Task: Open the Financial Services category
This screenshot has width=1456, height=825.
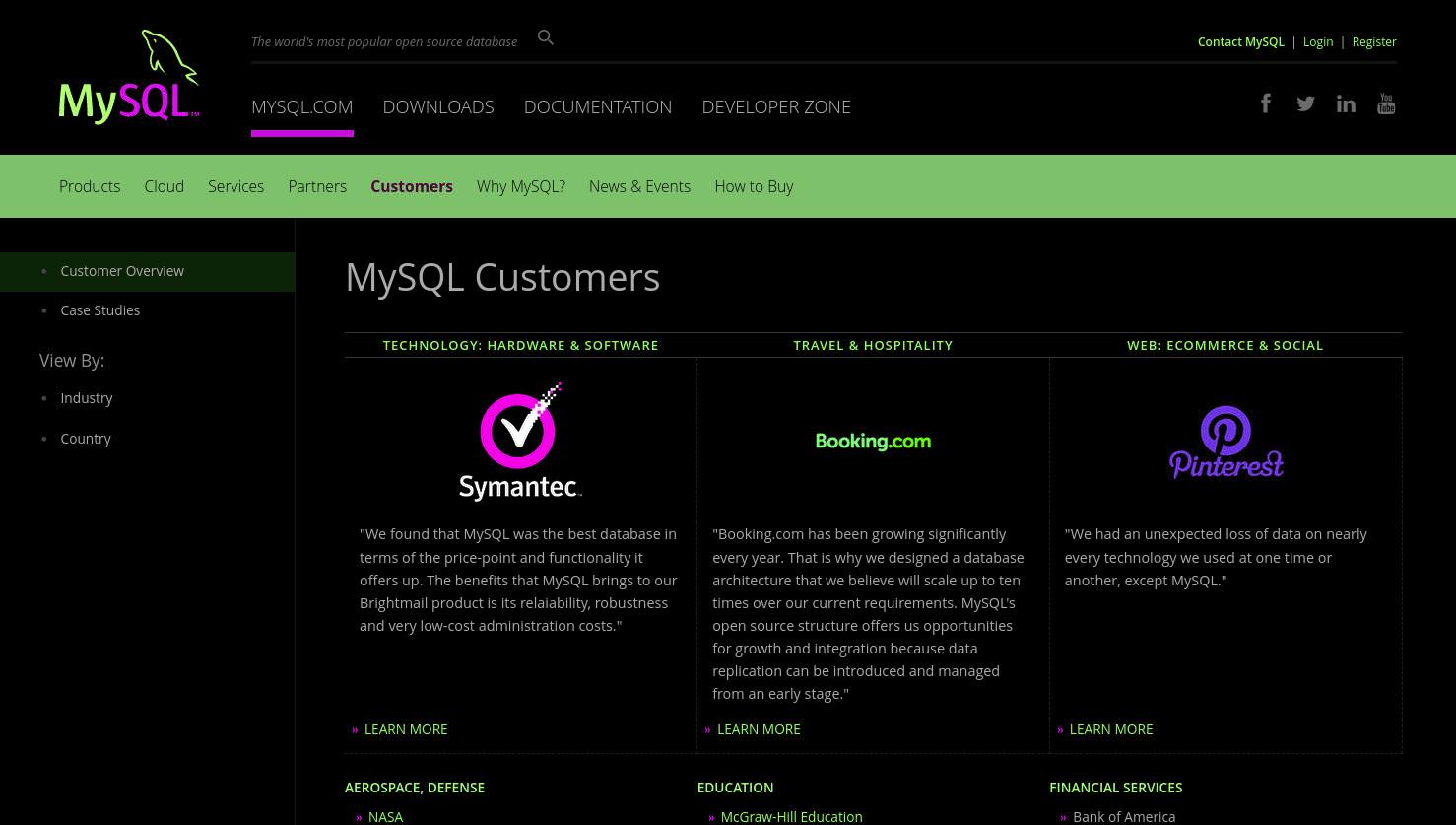Action: pyautogui.click(x=1116, y=788)
